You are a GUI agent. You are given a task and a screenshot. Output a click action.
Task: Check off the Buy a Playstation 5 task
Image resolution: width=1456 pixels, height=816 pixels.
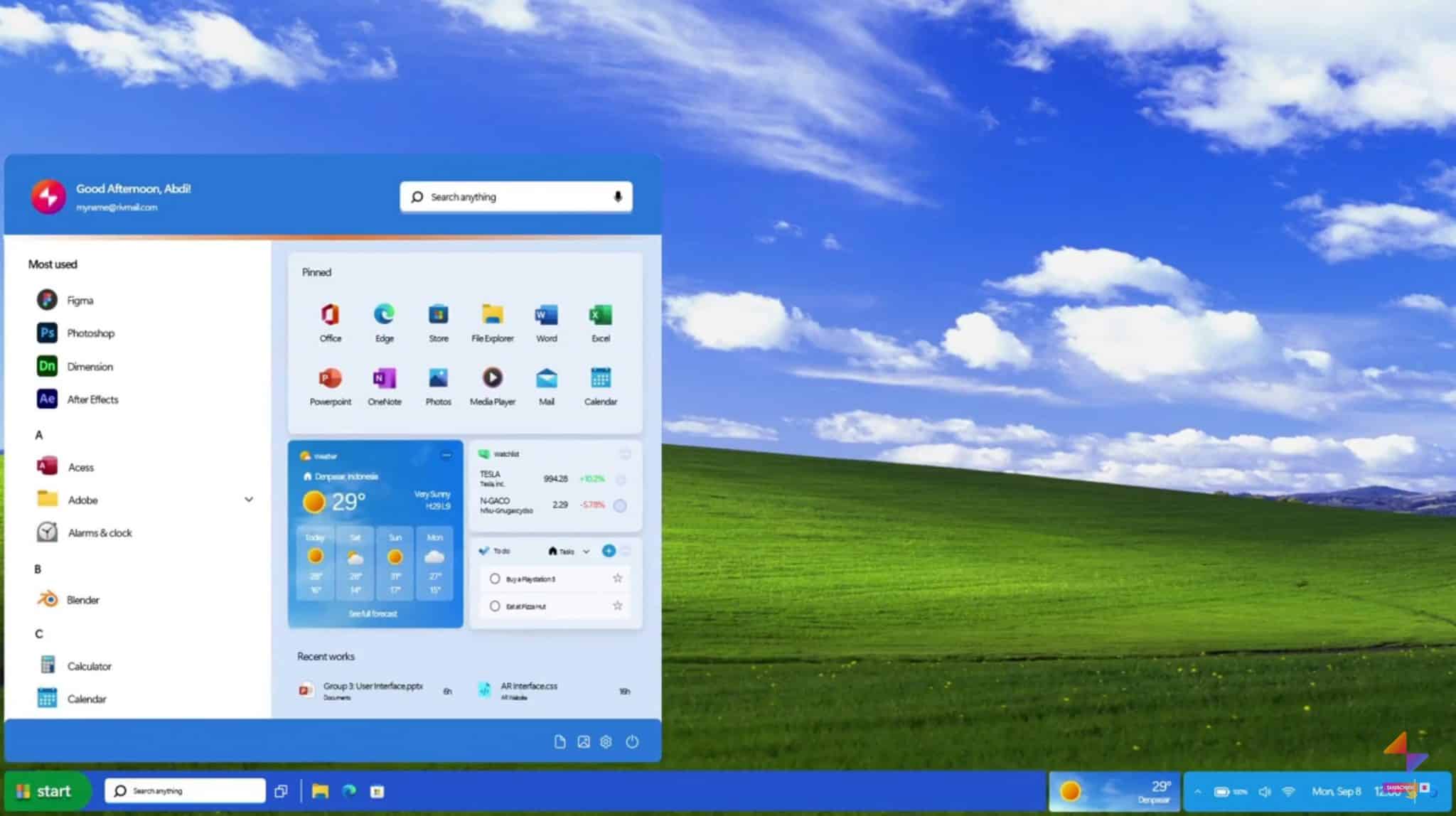[495, 579]
